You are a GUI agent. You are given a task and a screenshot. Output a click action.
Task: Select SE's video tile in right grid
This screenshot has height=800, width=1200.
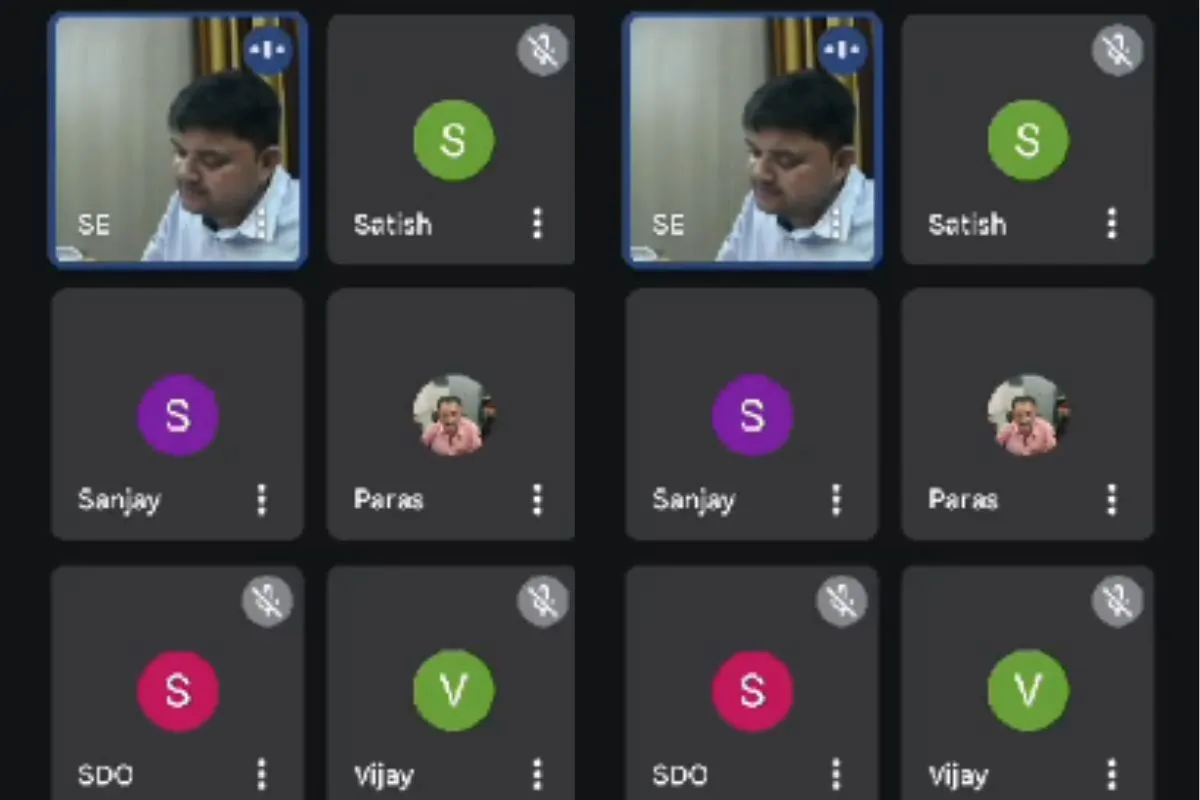(x=752, y=140)
